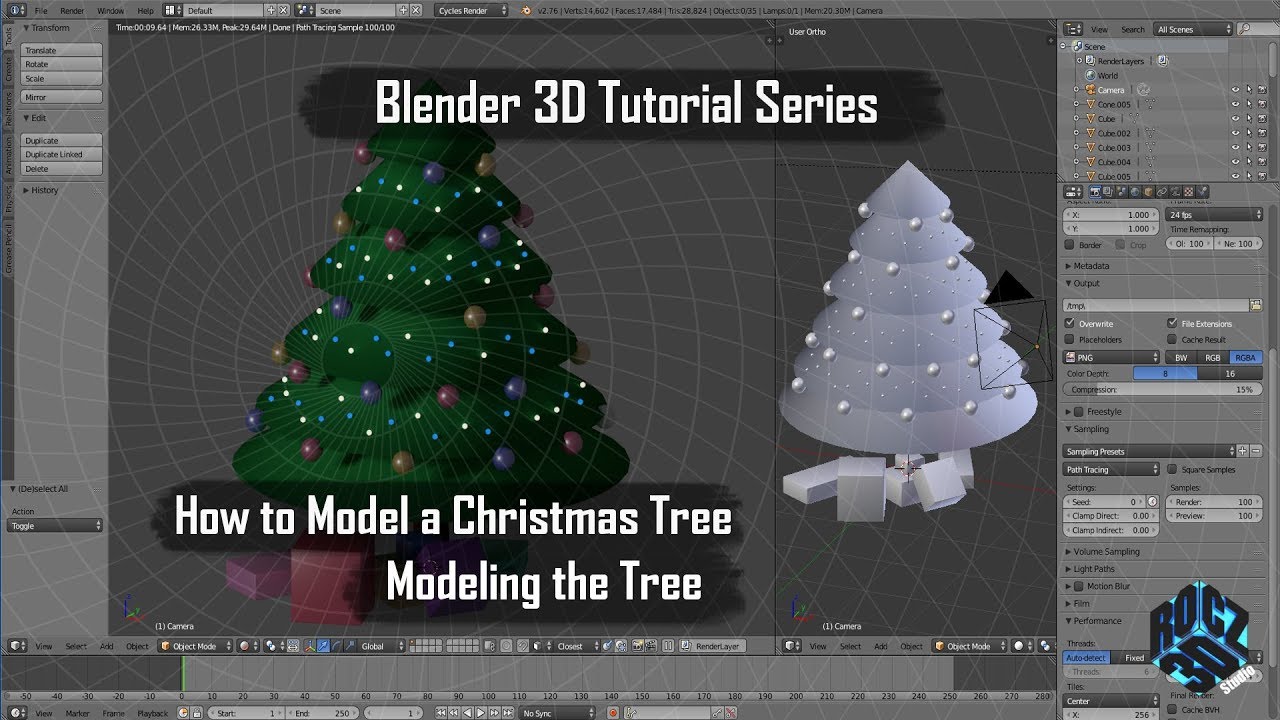Click jump to end frame icon
The width and height of the screenshot is (1280, 720).
click(x=508, y=713)
